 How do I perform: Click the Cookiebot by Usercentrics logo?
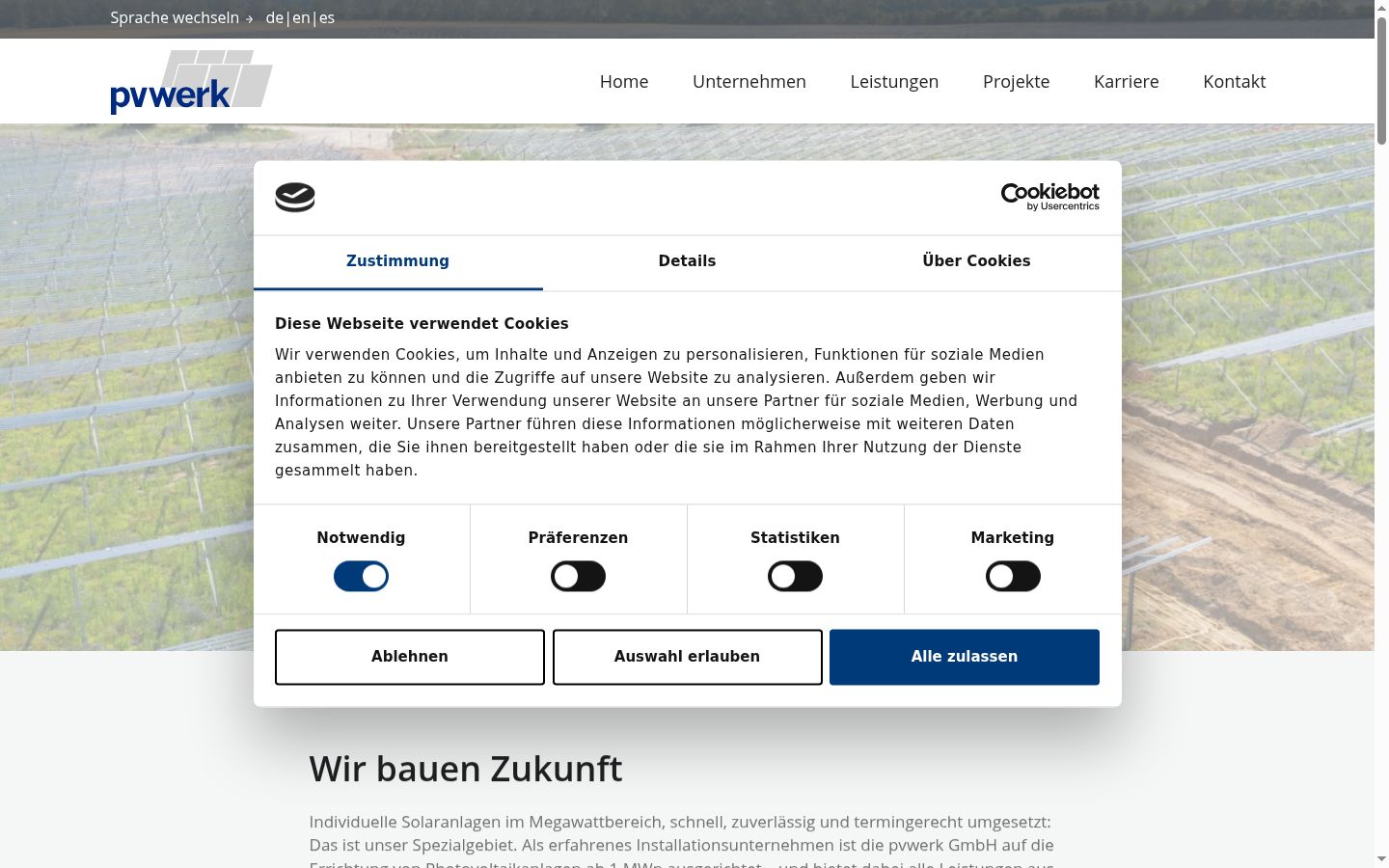(x=1050, y=197)
